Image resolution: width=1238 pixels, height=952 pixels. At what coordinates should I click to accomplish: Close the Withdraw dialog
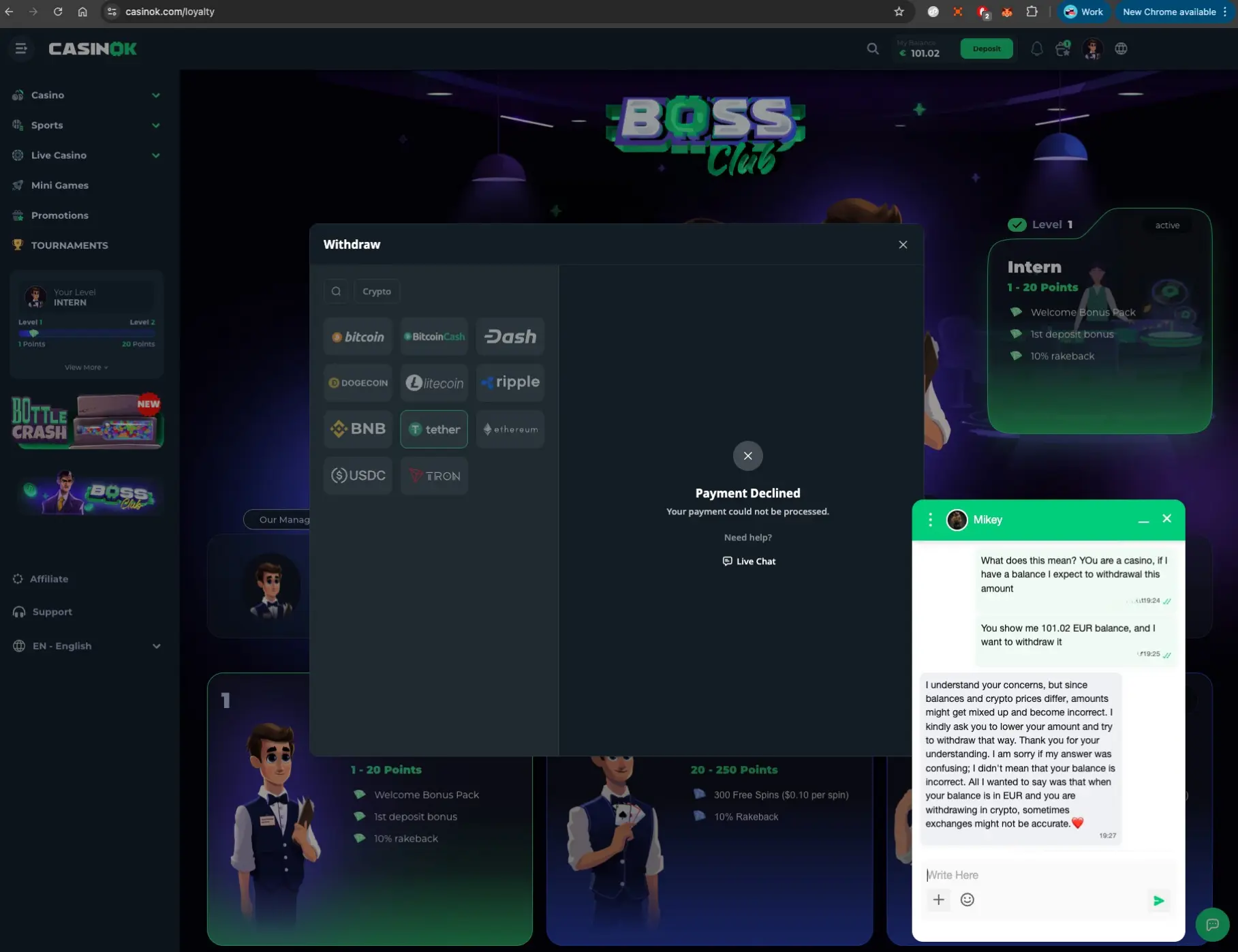click(x=903, y=245)
